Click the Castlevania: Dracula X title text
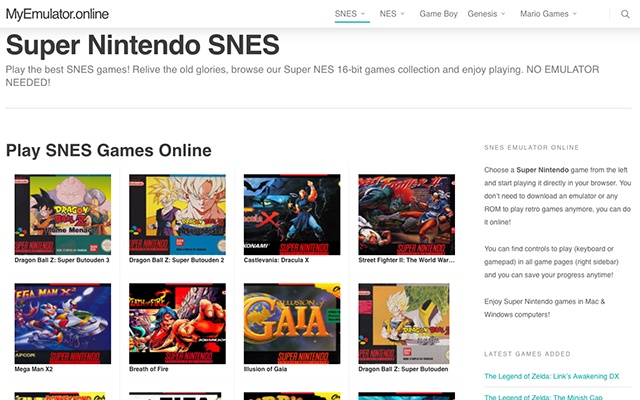This screenshot has height=400, width=640. pyautogui.click(x=276, y=260)
